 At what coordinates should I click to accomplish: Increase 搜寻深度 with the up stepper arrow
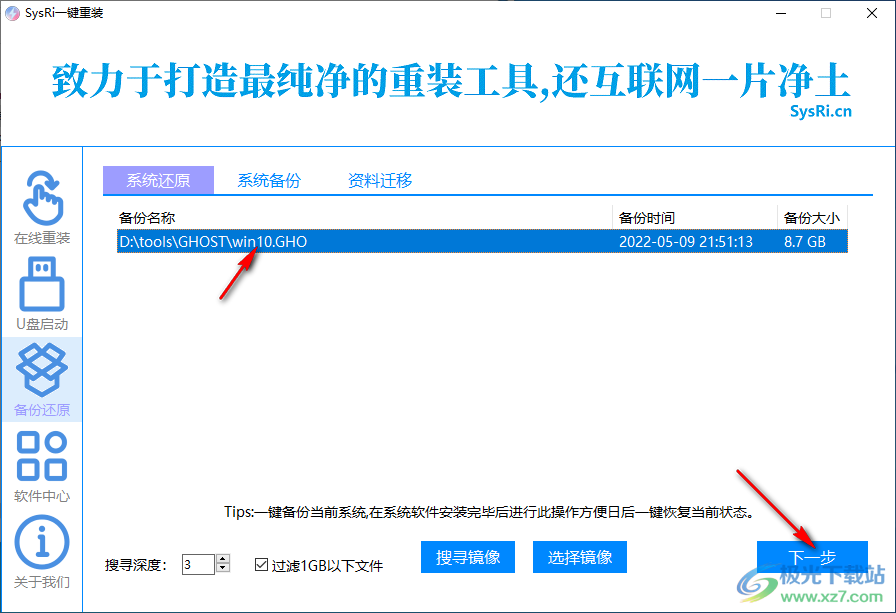click(x=222, y=559)
